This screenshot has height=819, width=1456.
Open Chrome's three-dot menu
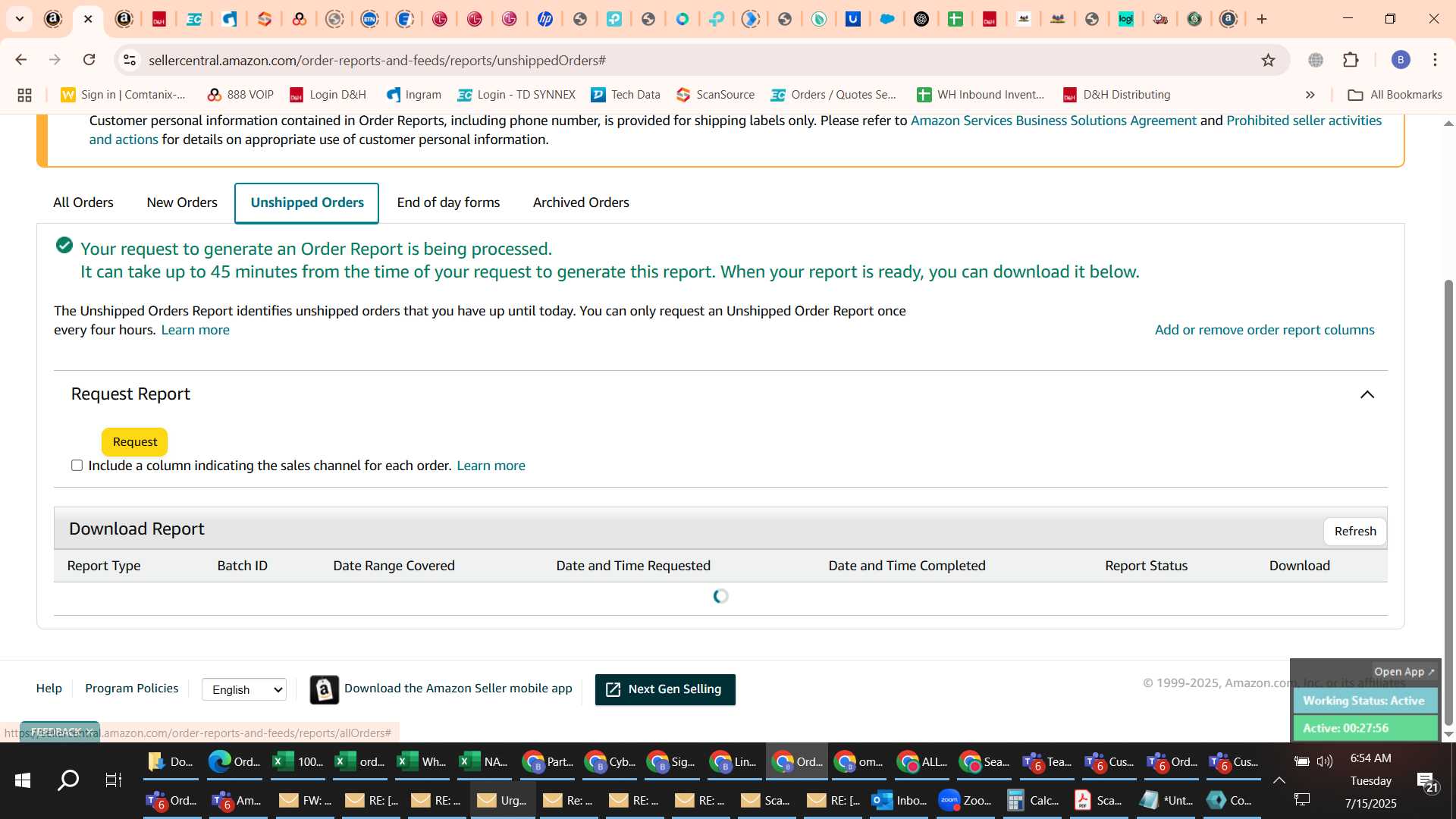(x=1435, y=60)
